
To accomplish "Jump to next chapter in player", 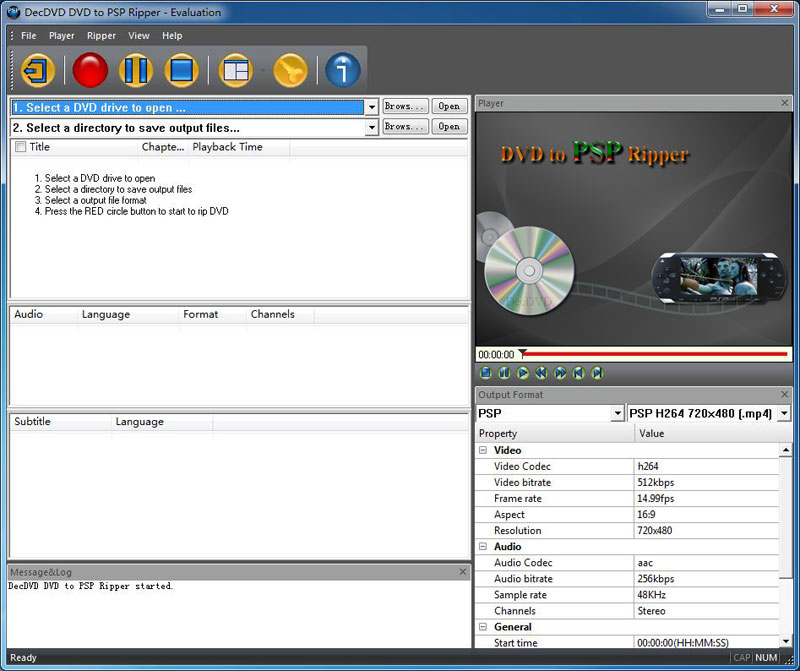I will pyautogui.click(x=597, y=373).
